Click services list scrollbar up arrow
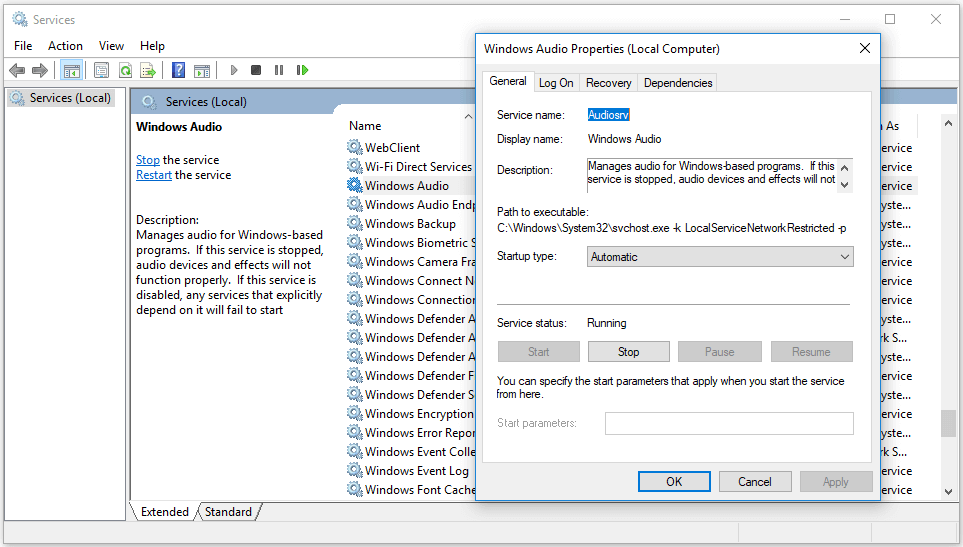 (x=949, y=123)
